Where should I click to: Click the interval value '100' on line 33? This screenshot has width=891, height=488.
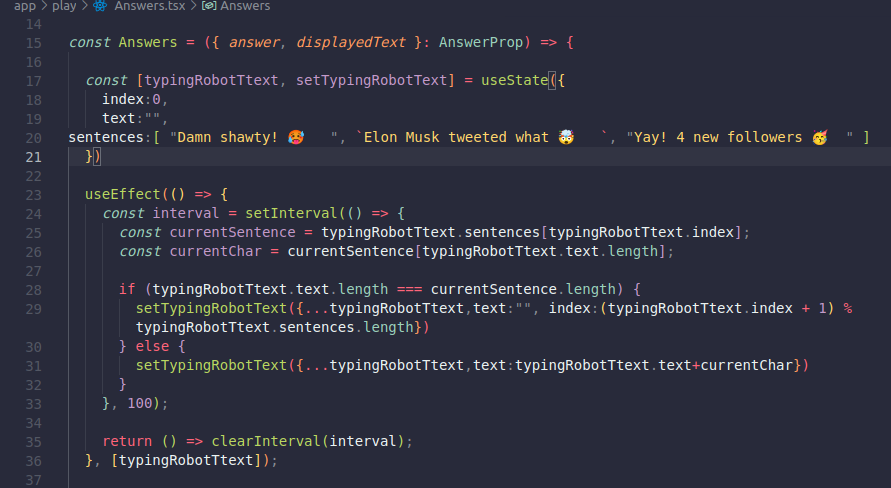pyautogui.click(x=140, y=403)
